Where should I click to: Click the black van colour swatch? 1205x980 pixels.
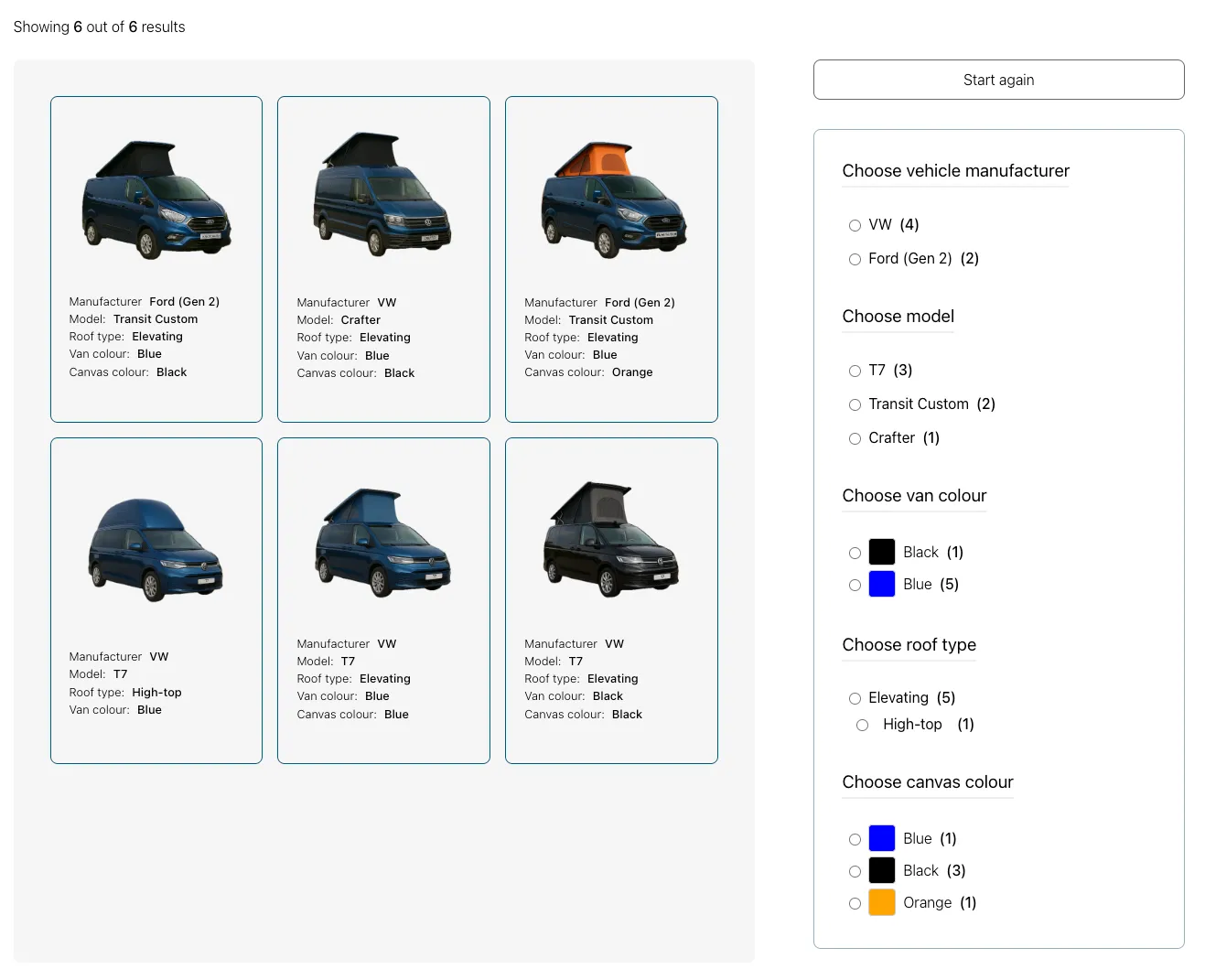click(882, 552)
